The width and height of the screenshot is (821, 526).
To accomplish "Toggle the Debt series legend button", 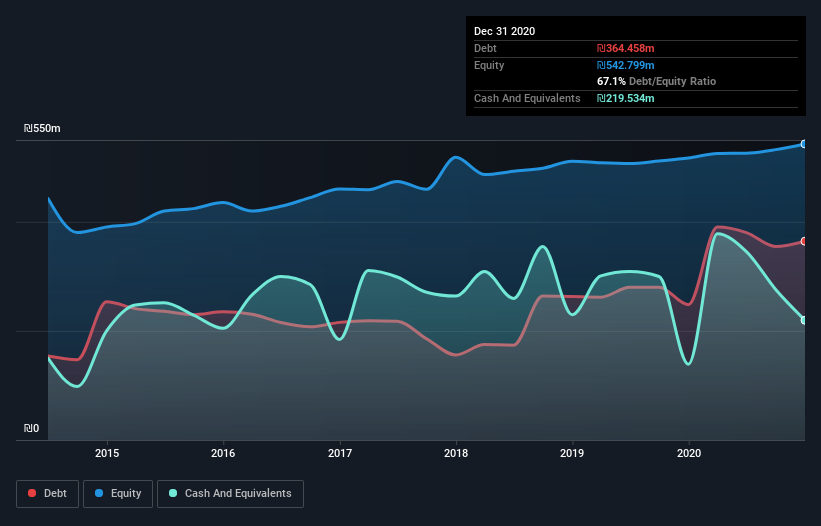I will 48,494.
